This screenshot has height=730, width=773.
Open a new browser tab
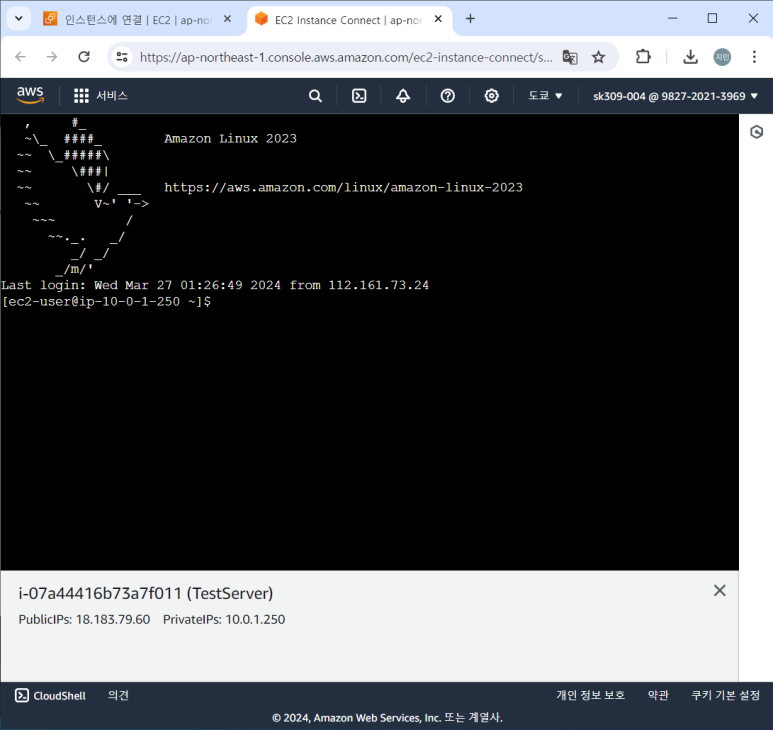(x=470, y=19)
